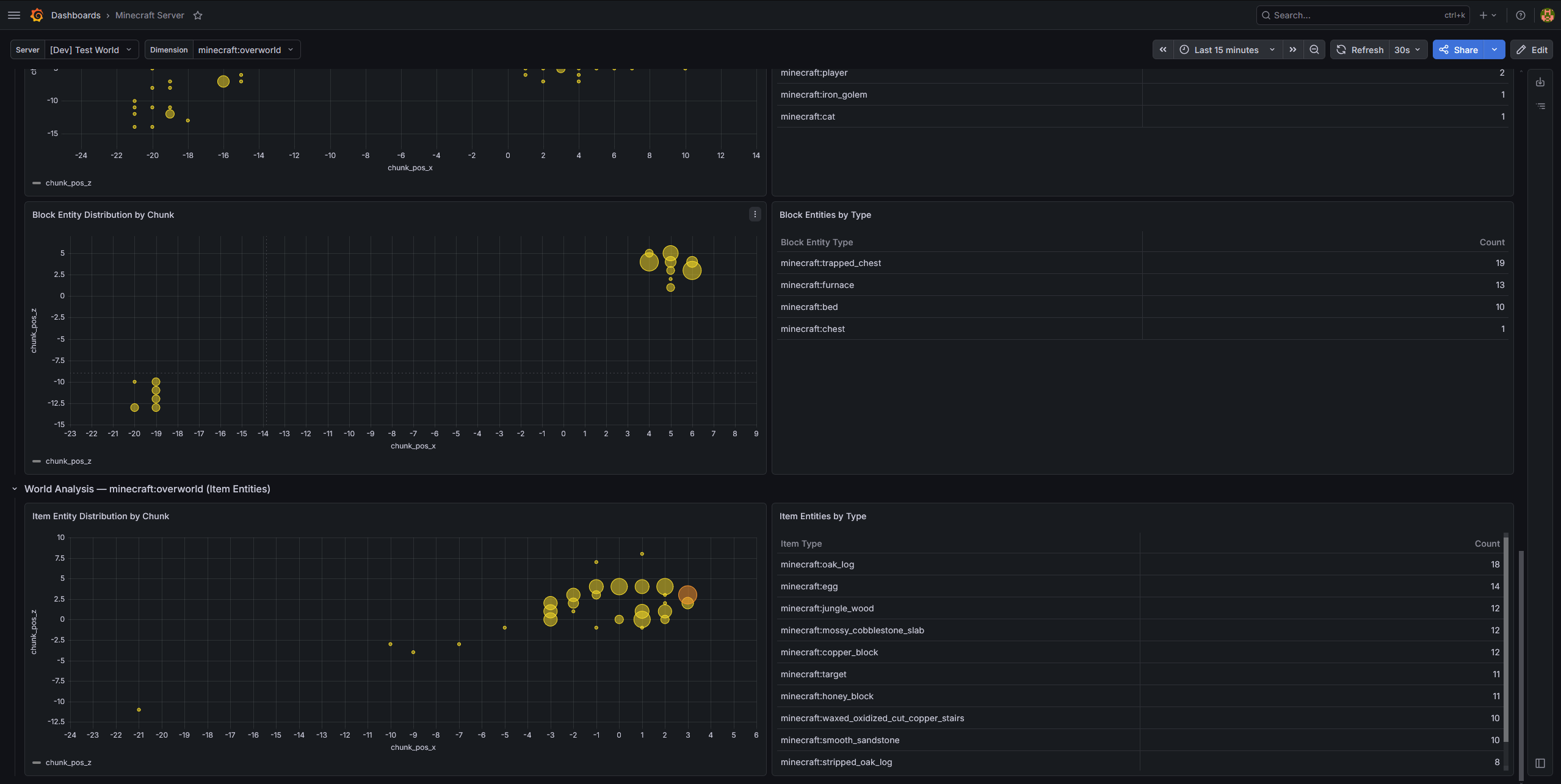
Task: Select the minecraft:furnace row
Action: pos(1142,285)
